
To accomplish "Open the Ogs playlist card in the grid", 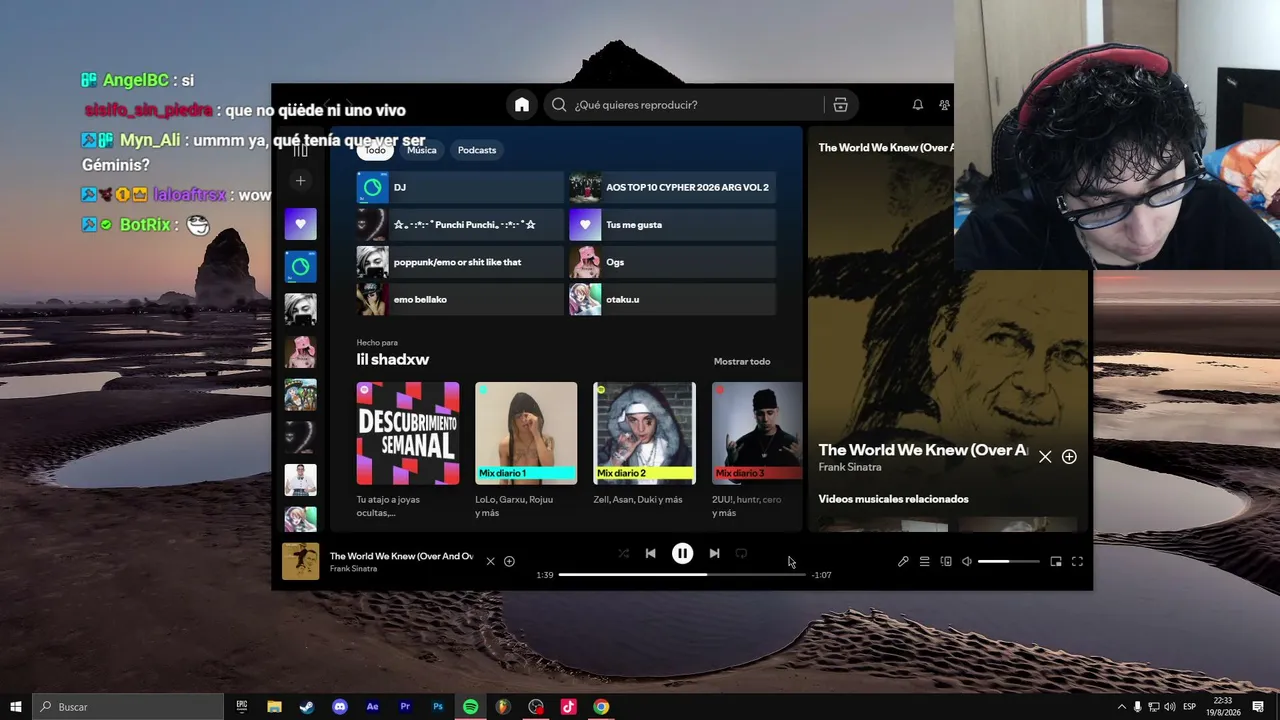I will [672, 262].
